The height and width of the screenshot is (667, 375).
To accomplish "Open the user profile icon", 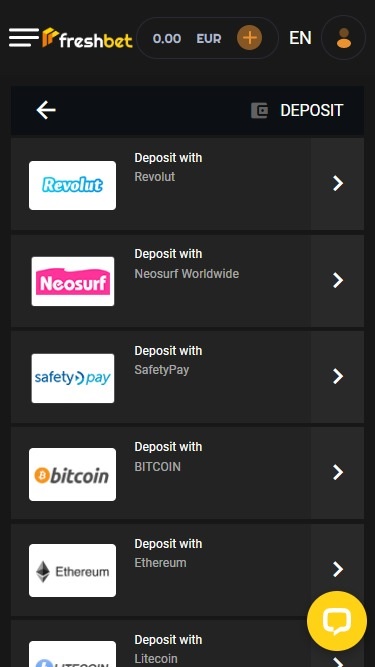I will (344, 38).
